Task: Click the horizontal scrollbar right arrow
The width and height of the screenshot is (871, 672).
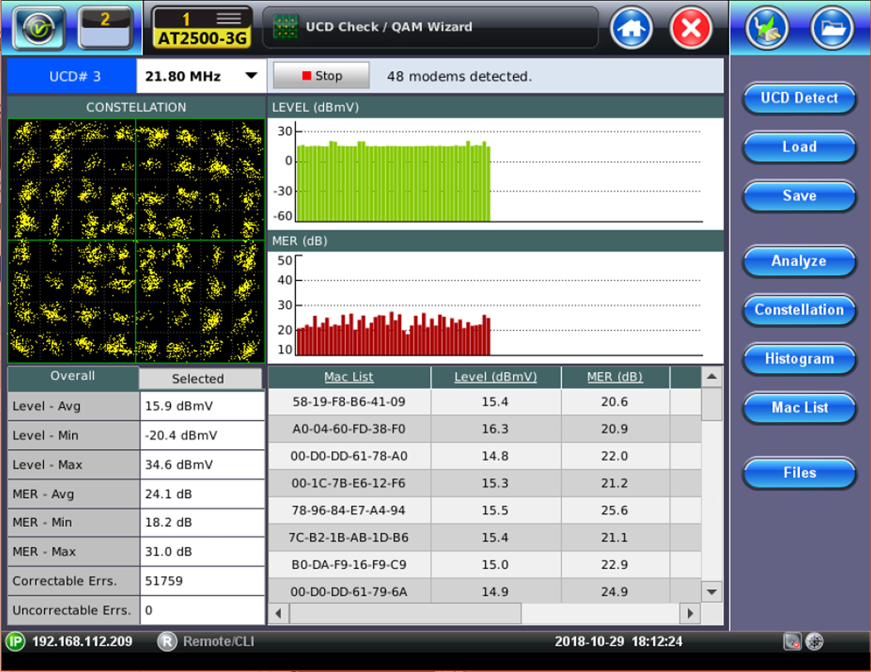Action: (689, 612)
